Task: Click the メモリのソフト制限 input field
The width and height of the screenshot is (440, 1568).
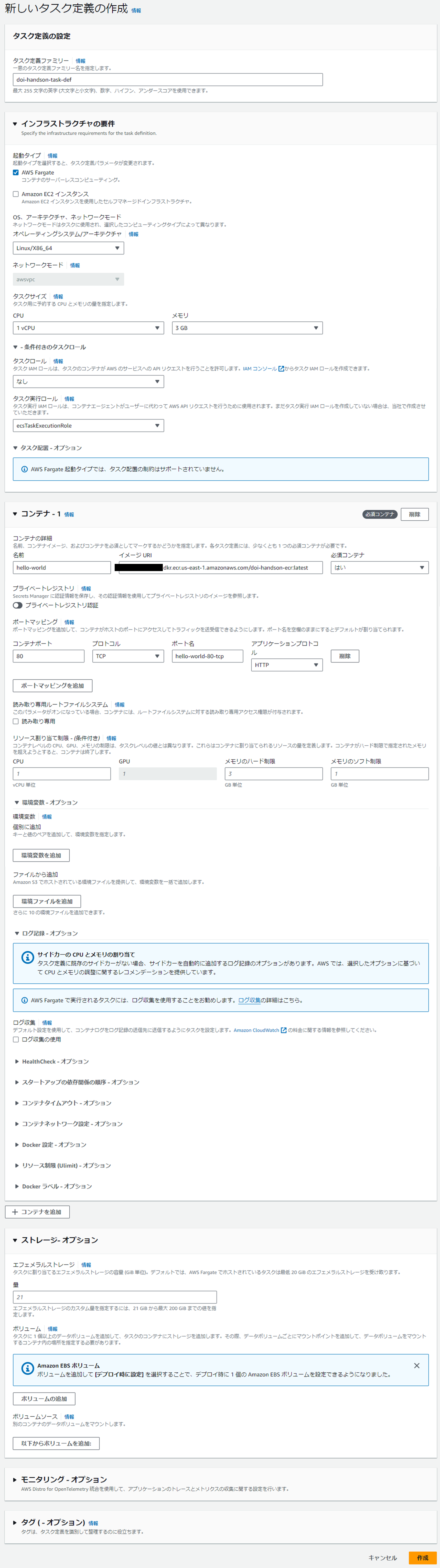Action: [380, 774]
